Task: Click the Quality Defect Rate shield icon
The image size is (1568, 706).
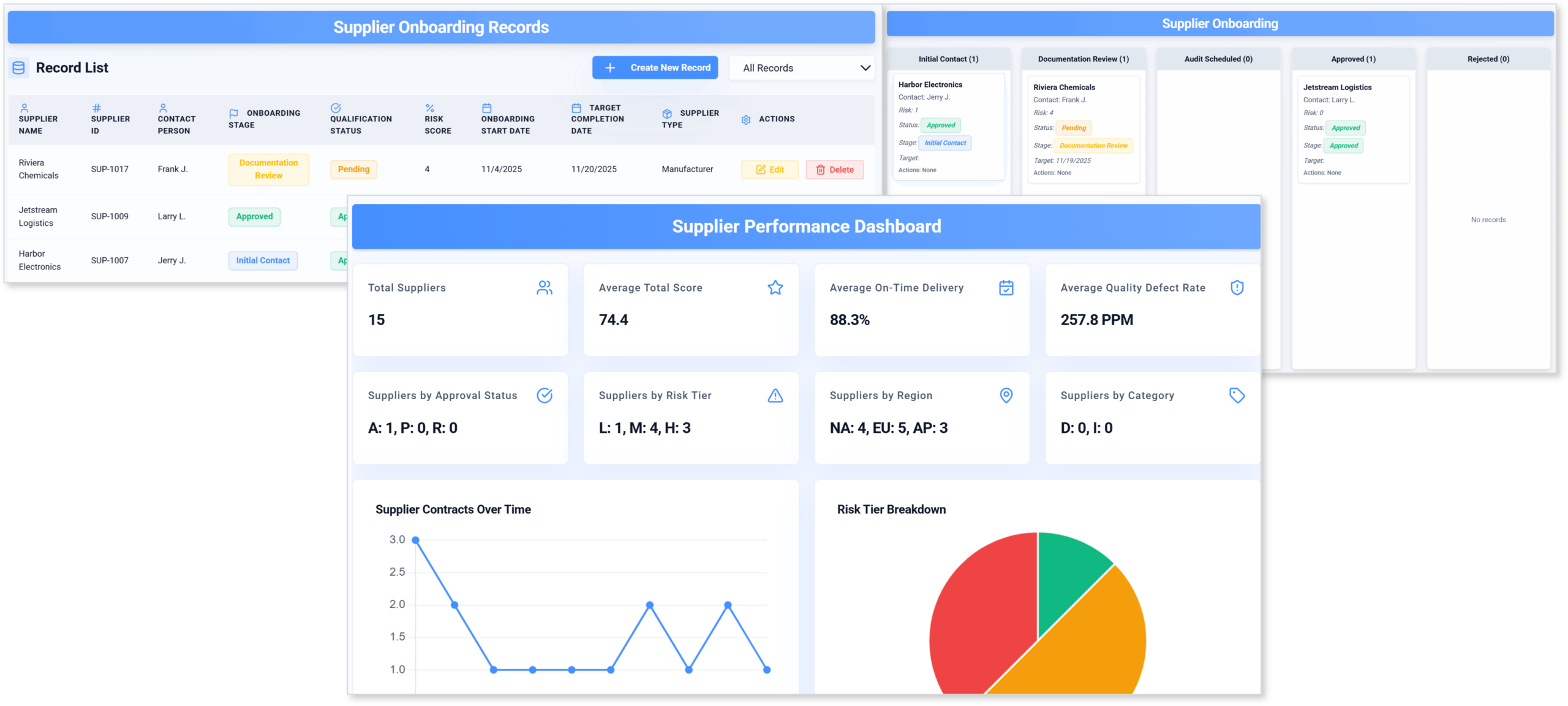Action: pos(1237,288)
